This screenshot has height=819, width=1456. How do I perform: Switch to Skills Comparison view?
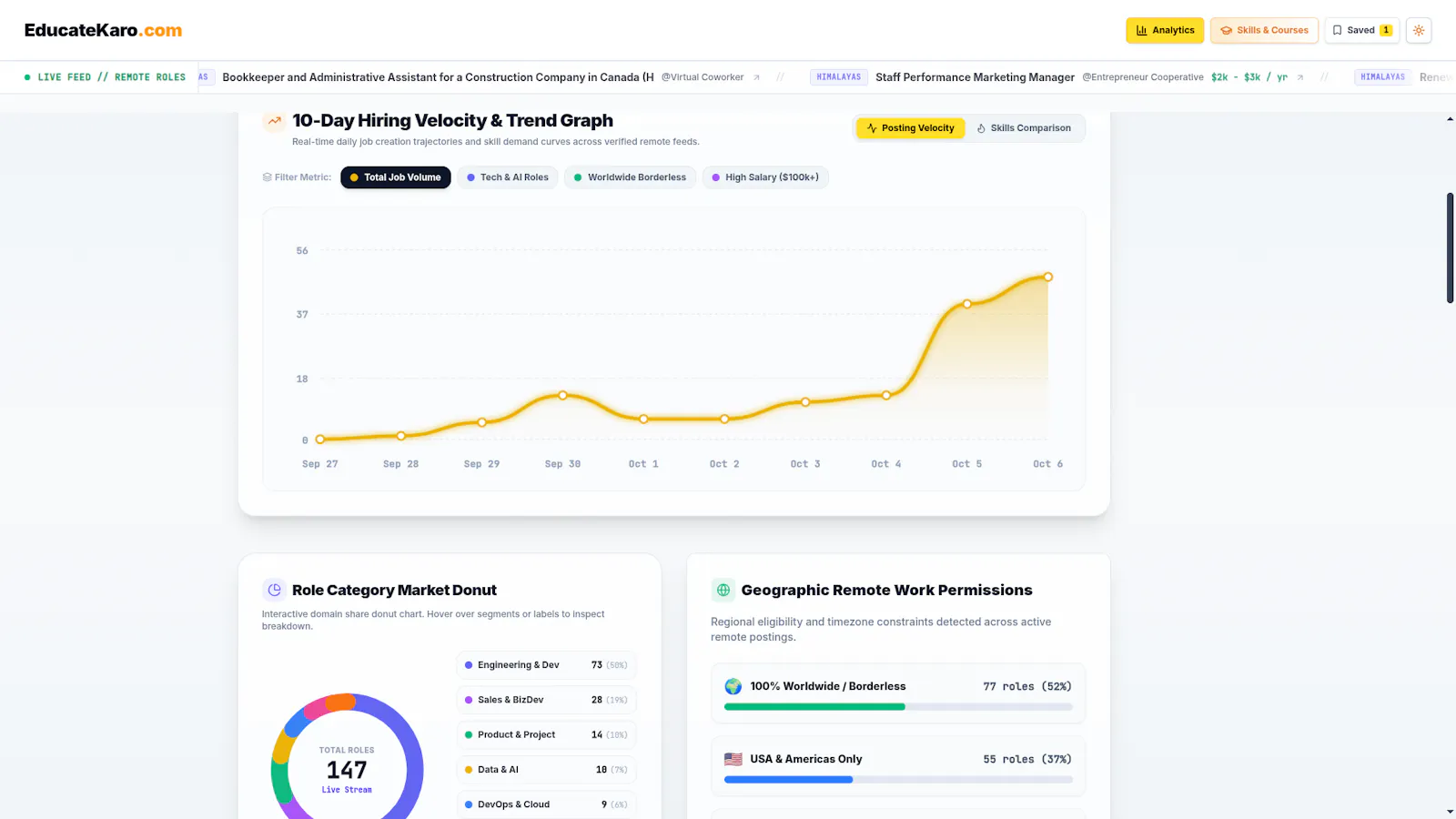click(1024, 128)
